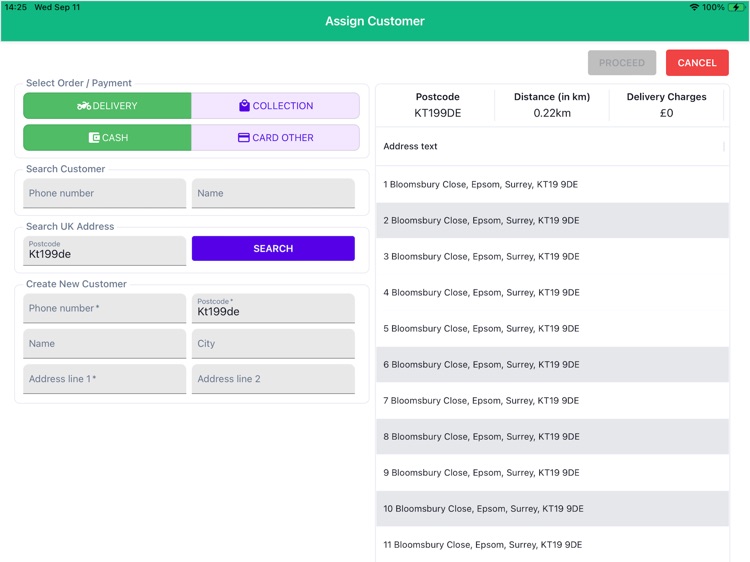The width and height of the screenshot is (750, 562).
Task: Focus the Search Customer phone number field
Action: 104,193
